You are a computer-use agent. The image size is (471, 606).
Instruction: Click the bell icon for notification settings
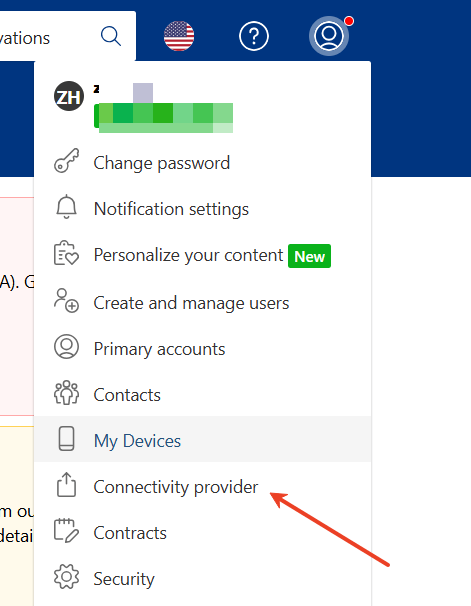[66, 207]
